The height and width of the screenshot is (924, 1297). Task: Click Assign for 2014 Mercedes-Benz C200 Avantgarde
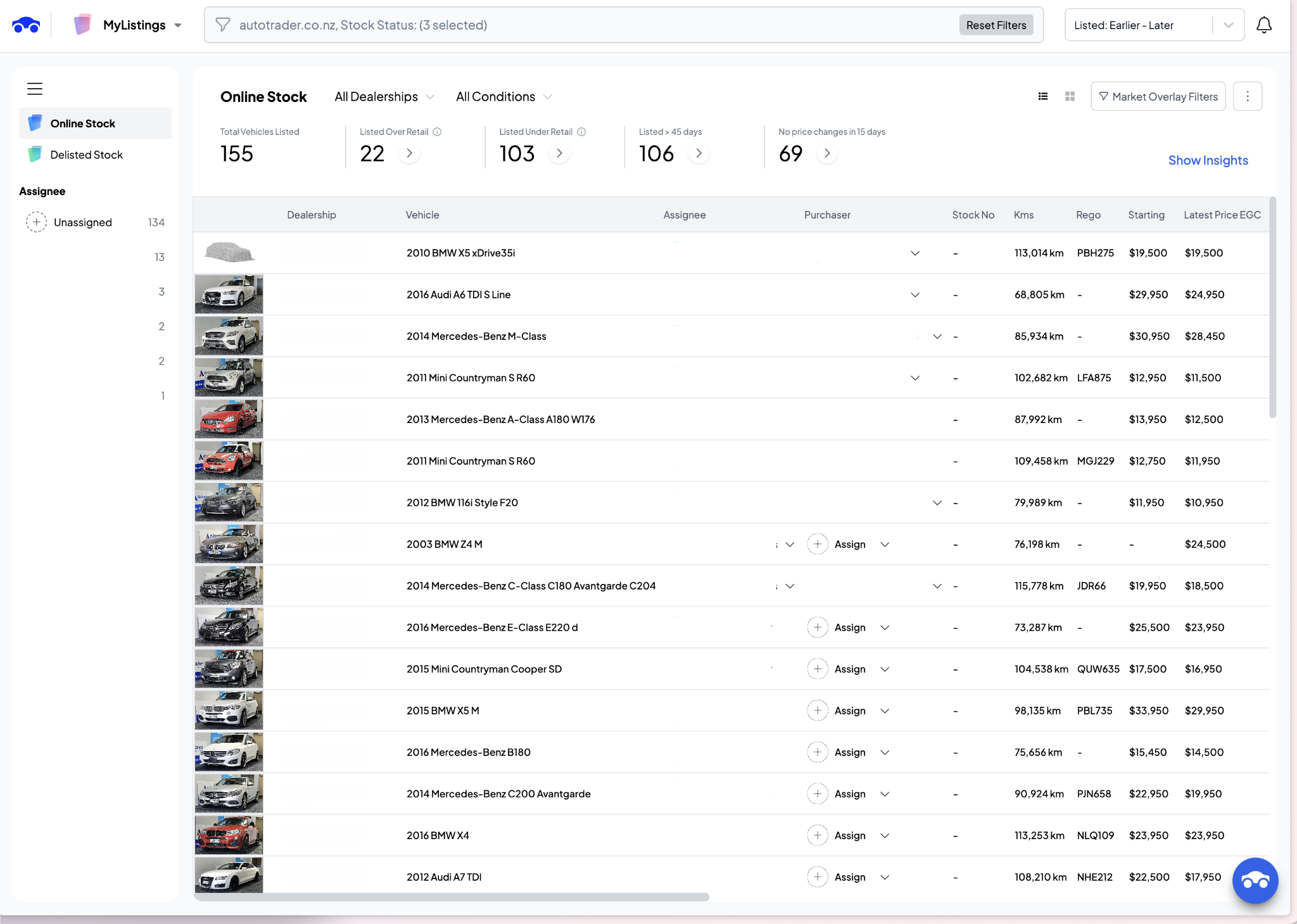point(850,794)
